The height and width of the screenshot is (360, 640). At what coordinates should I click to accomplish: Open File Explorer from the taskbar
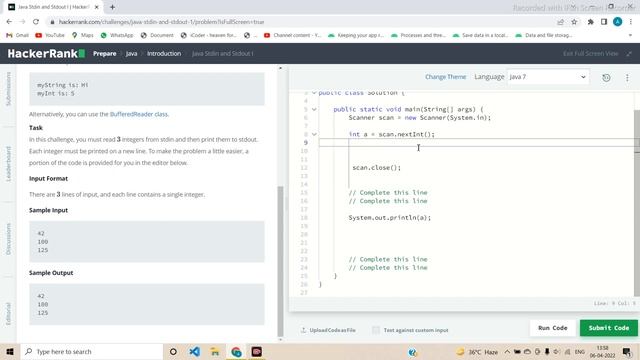pyautogui.click(x=215, y=351)
